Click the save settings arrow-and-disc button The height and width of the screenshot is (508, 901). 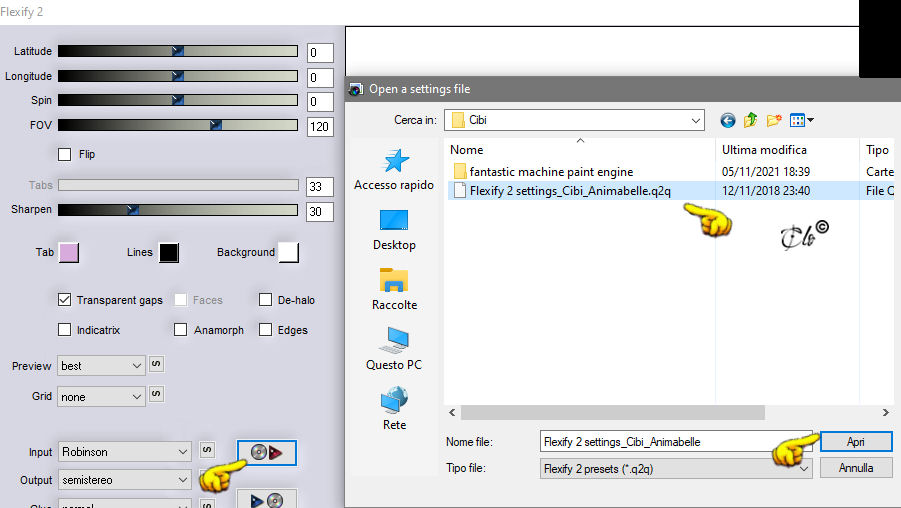coord(267,499)
